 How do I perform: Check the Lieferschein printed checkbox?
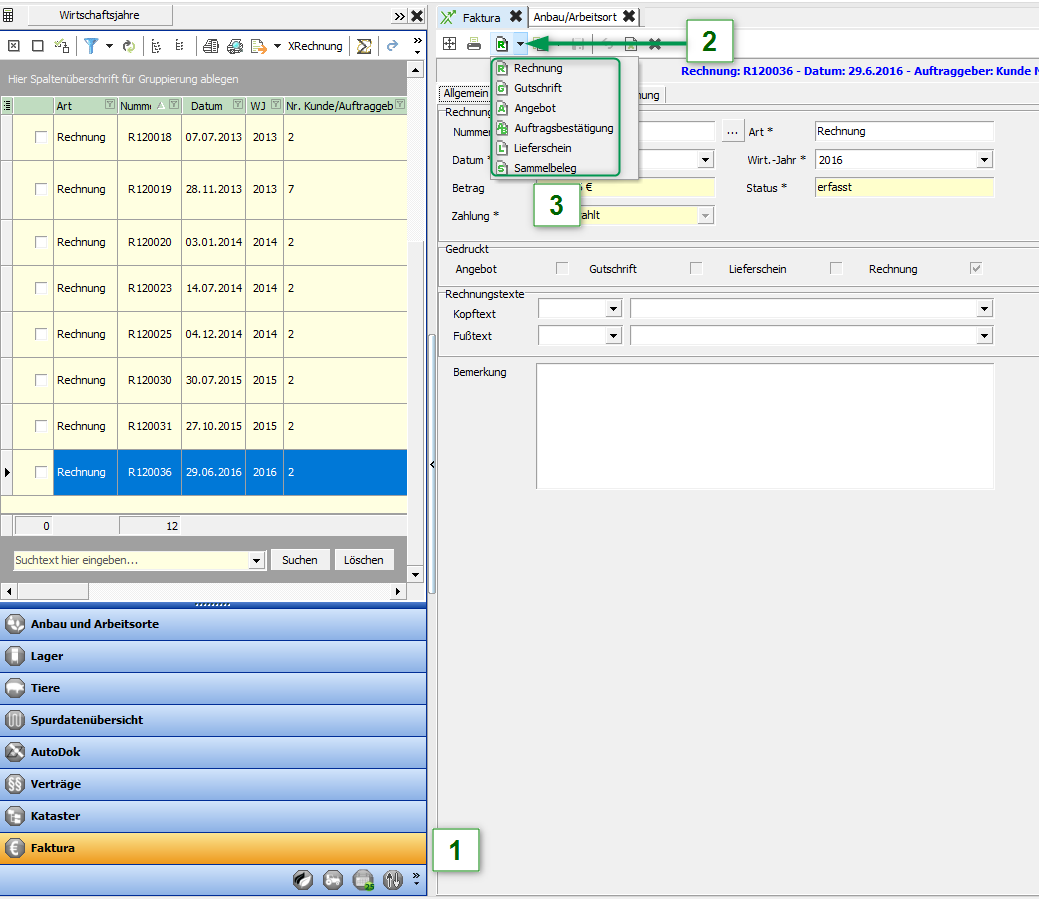(x=836, y=268)
